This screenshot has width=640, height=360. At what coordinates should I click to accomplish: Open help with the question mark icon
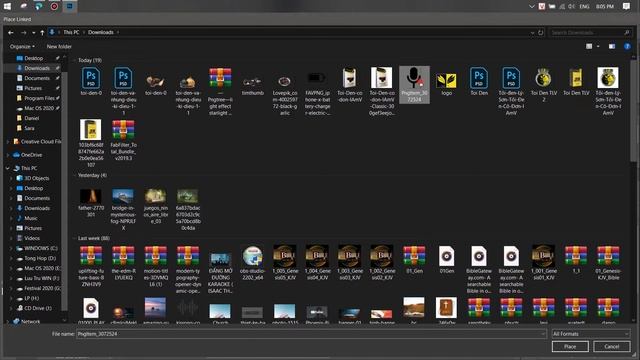click(627, 47)
